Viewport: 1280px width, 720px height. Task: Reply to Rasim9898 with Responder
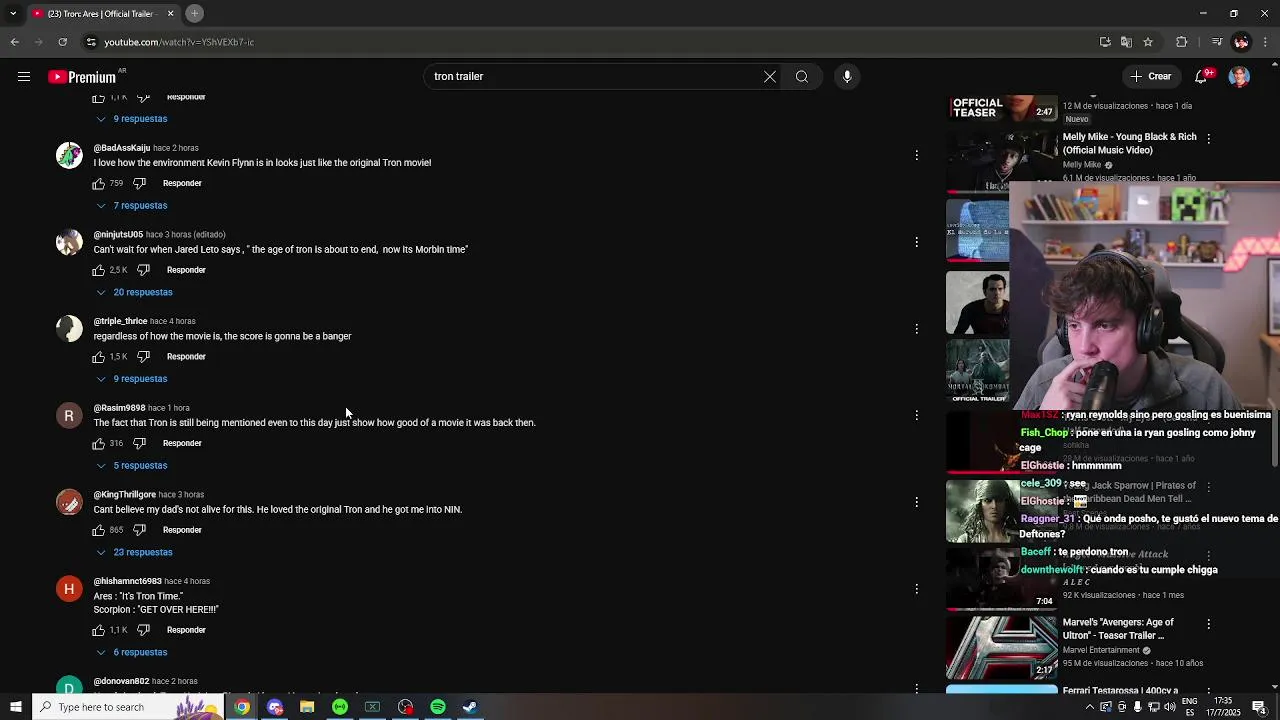[182, 444]
